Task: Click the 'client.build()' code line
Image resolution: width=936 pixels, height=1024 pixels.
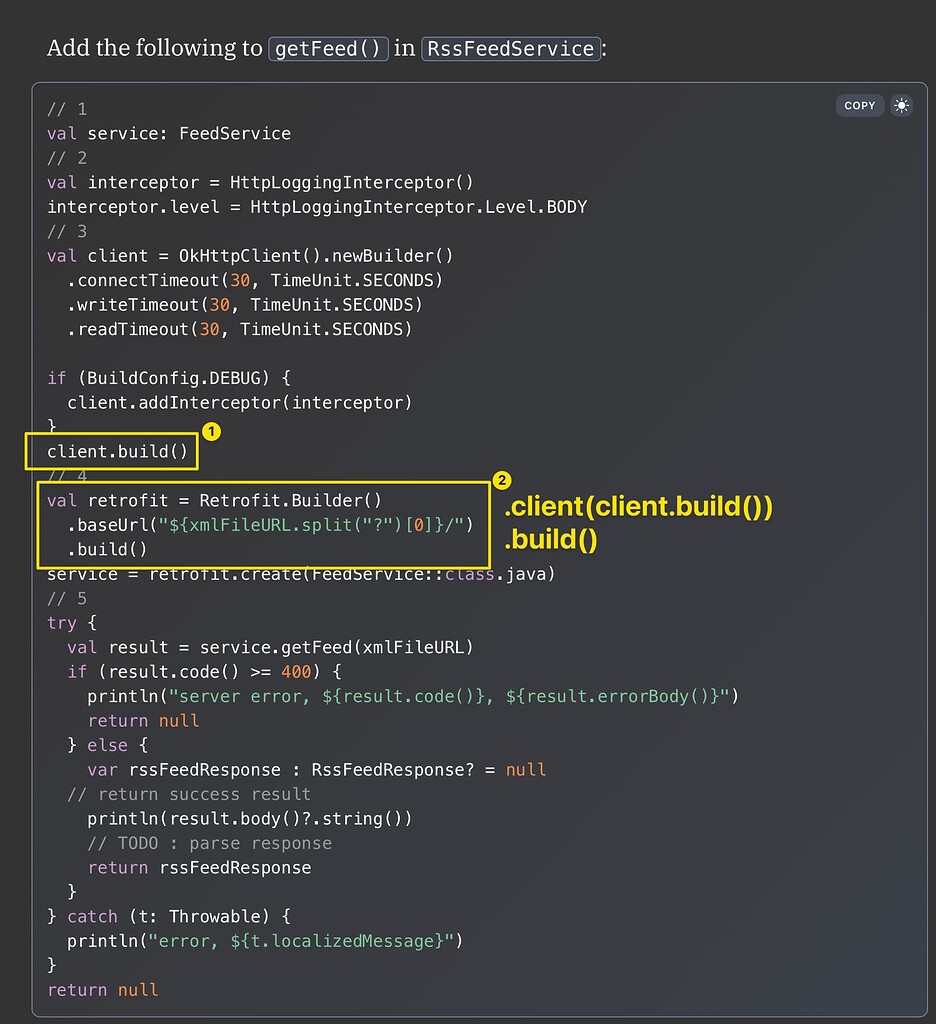Action: tap(118, 452)
